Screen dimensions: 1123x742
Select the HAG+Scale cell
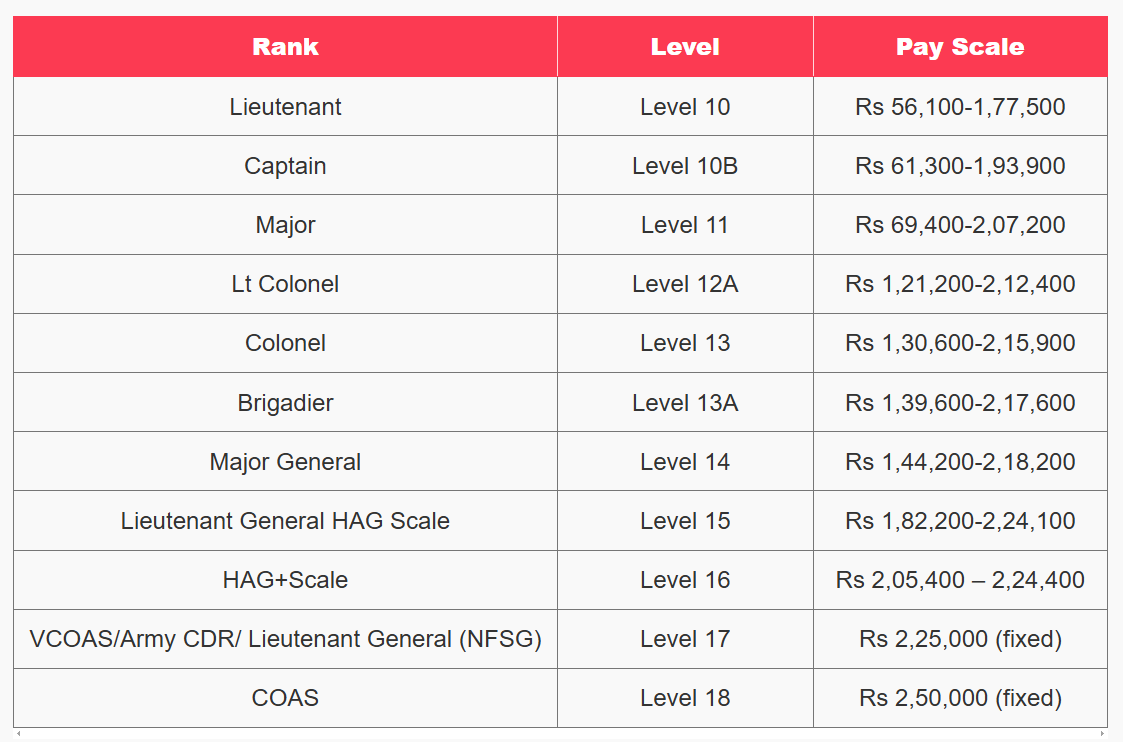point(285,579)
